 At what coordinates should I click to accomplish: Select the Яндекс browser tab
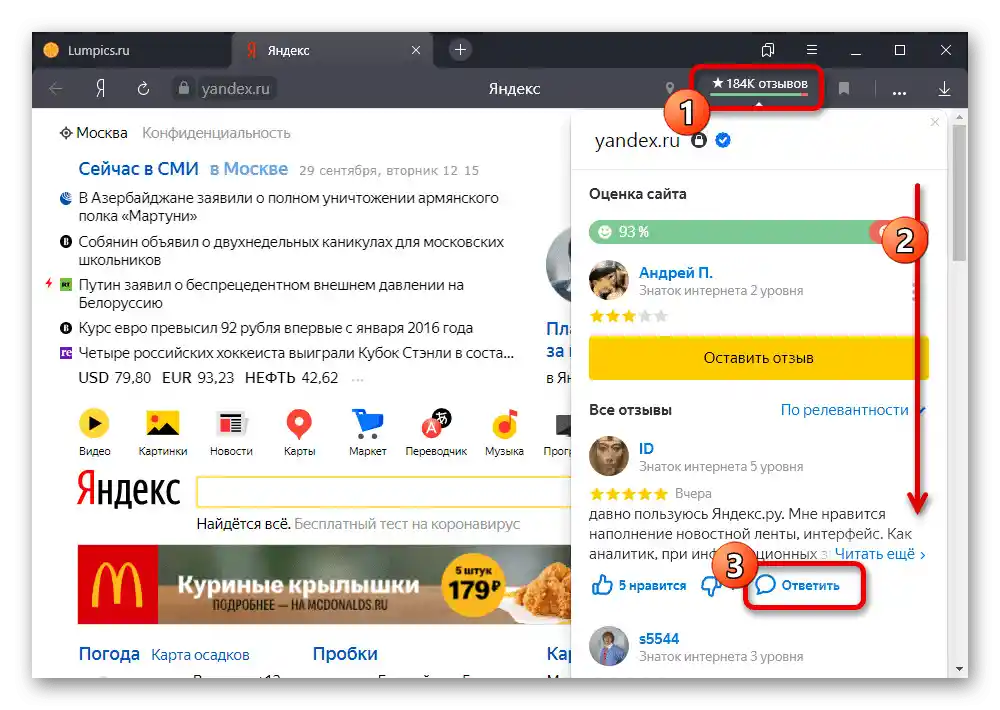332,50
